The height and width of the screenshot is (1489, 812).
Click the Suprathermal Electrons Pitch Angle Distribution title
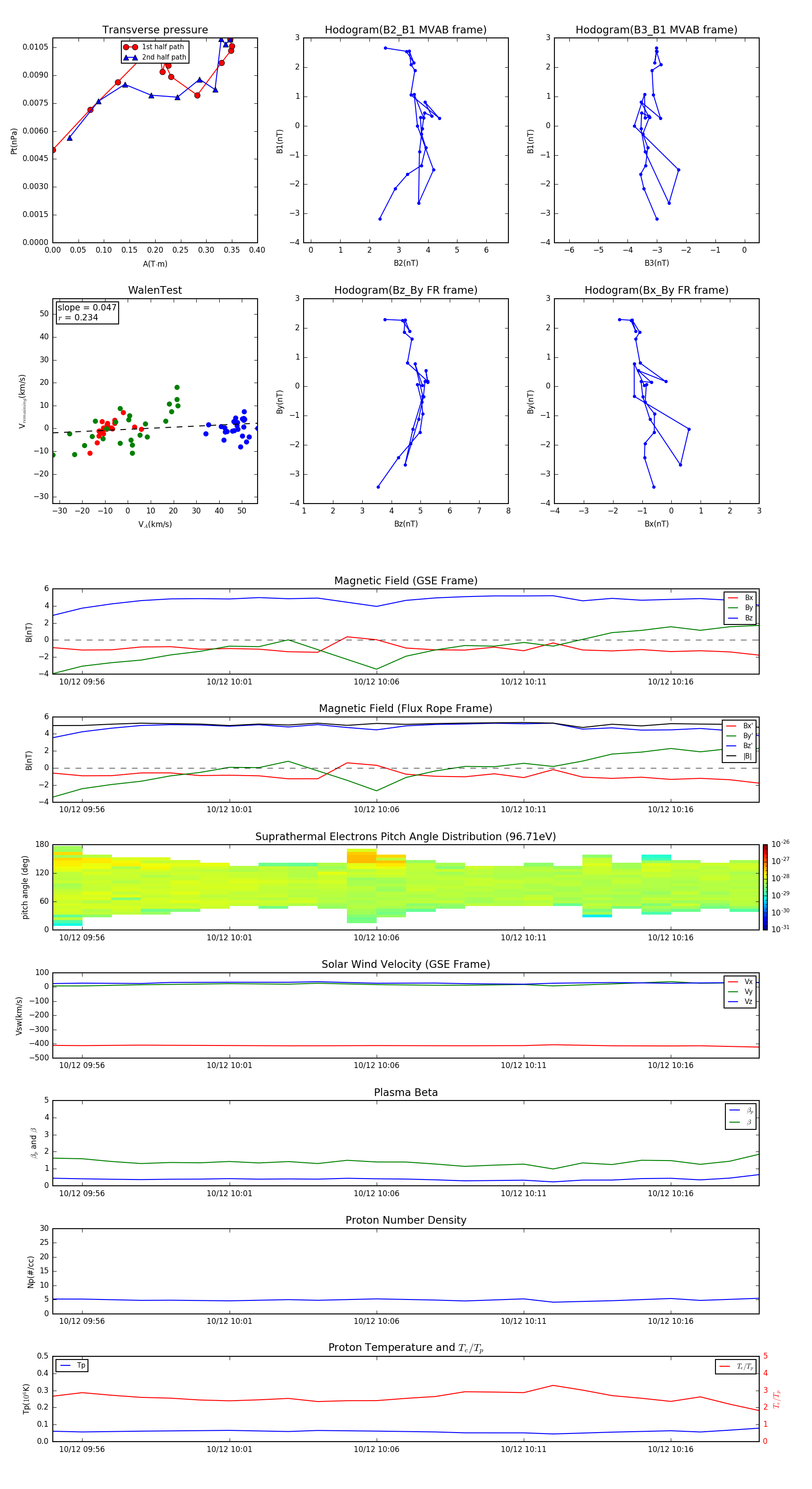(x=406, y=837)
